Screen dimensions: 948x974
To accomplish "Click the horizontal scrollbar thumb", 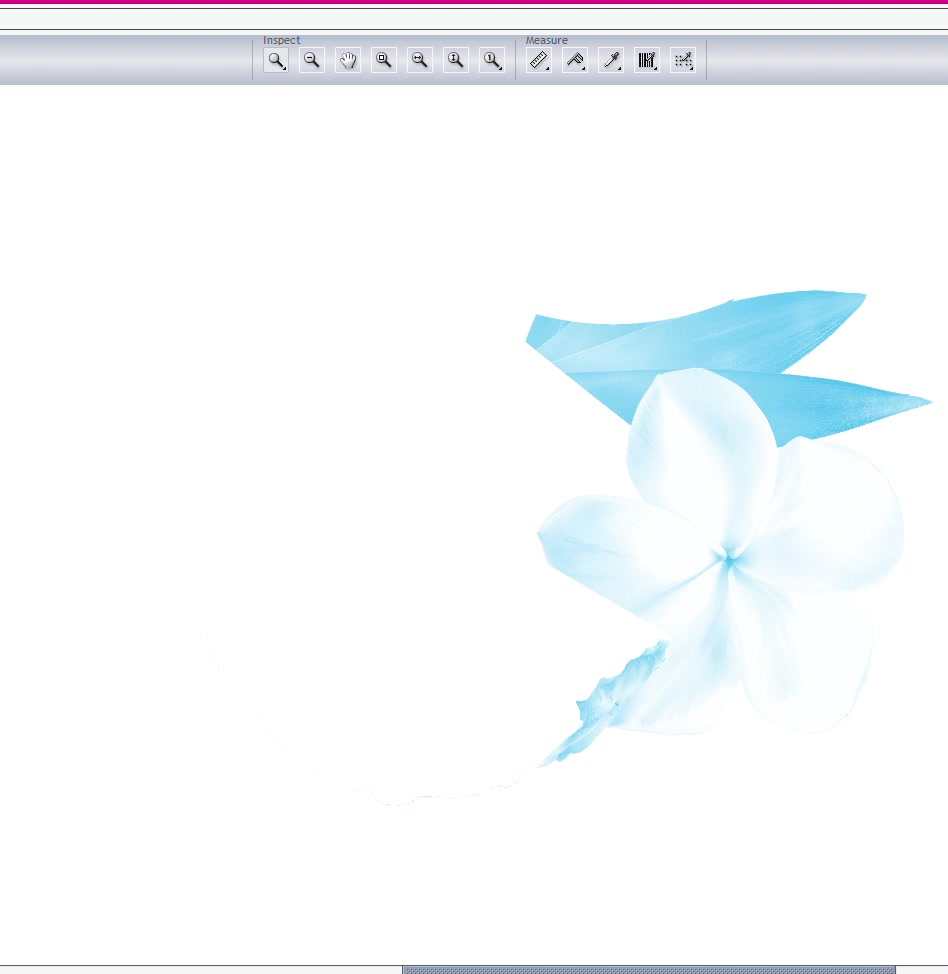I will tap(648, 969).
